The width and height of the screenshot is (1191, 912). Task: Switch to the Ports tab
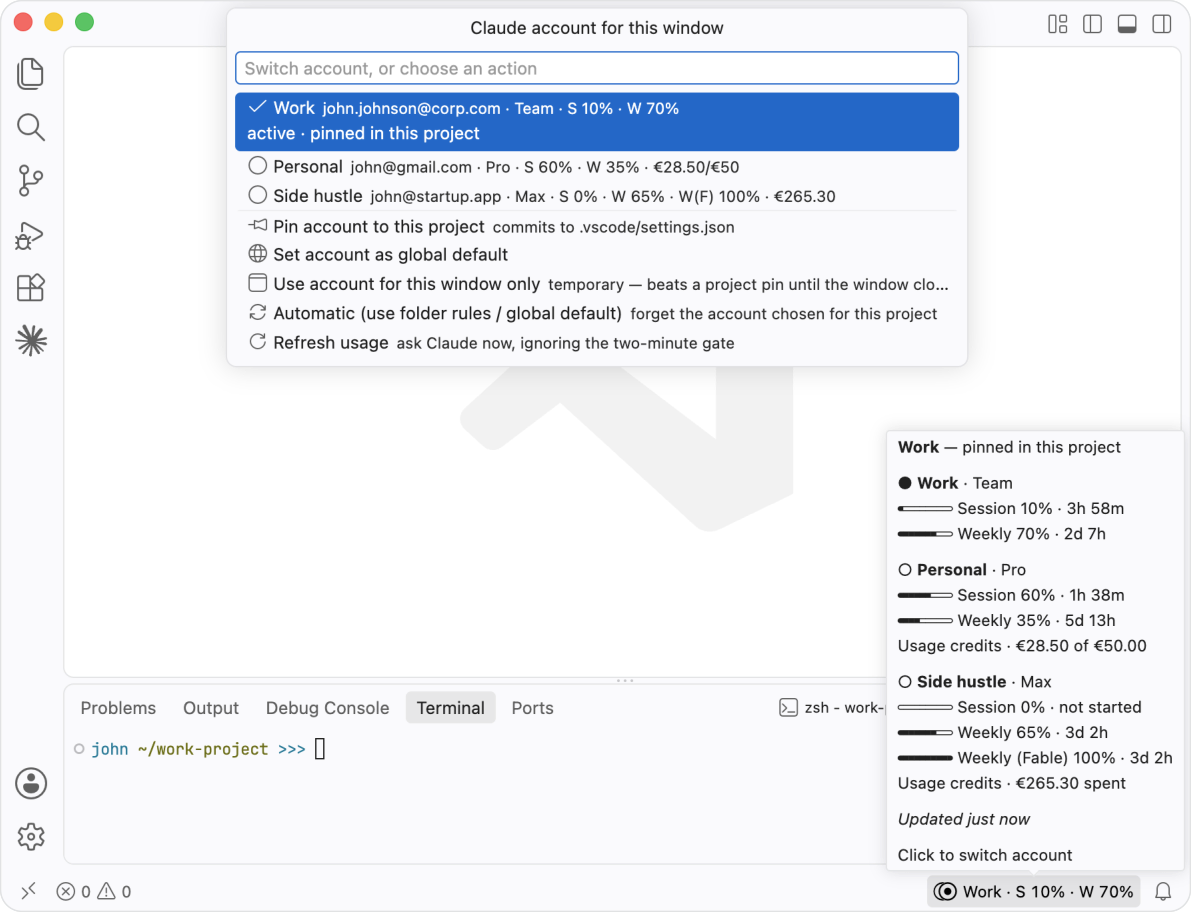pyautogui.click(x=532, y=708)
